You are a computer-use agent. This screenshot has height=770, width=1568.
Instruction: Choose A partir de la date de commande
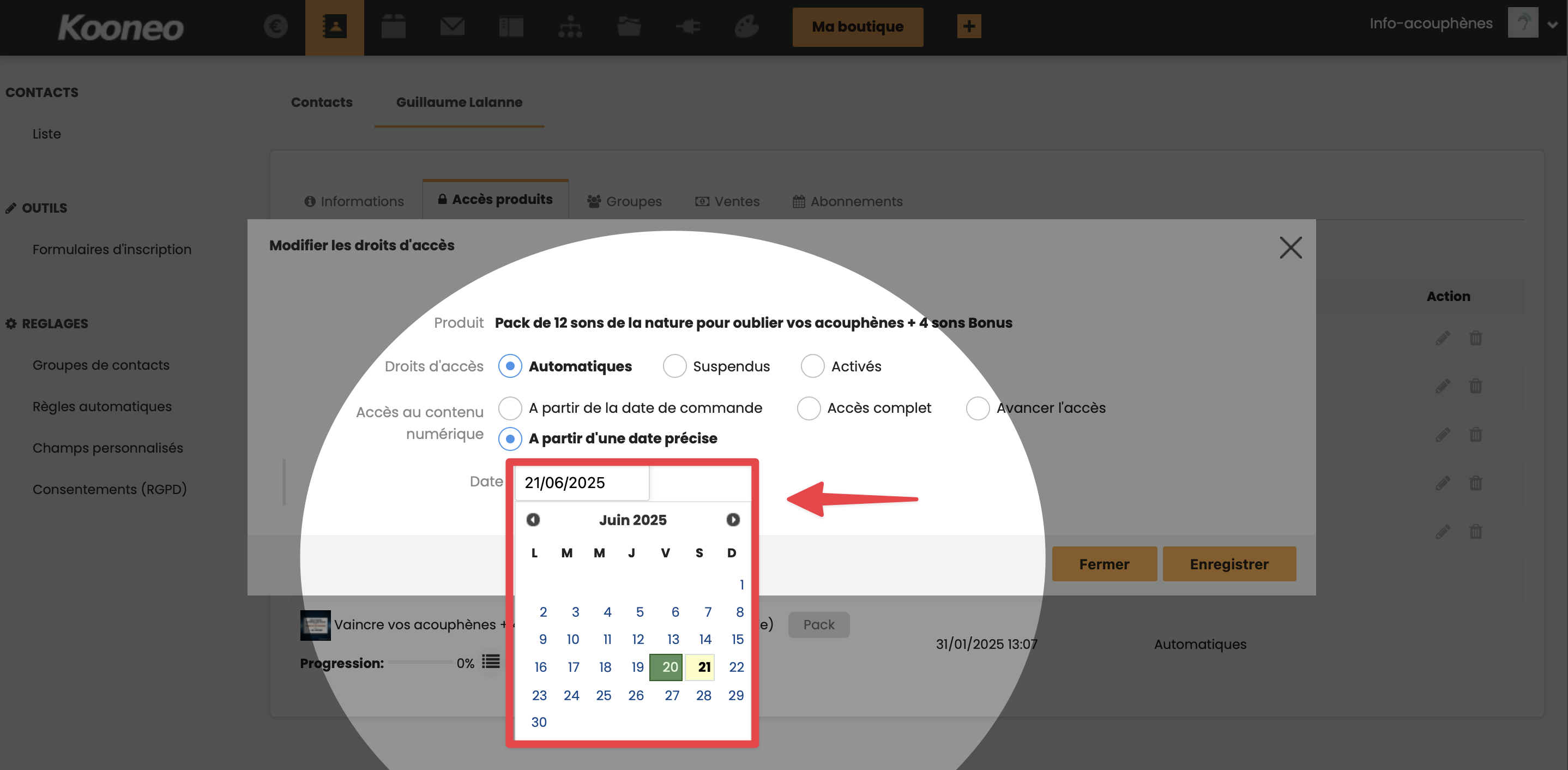(x=510, y=408)
